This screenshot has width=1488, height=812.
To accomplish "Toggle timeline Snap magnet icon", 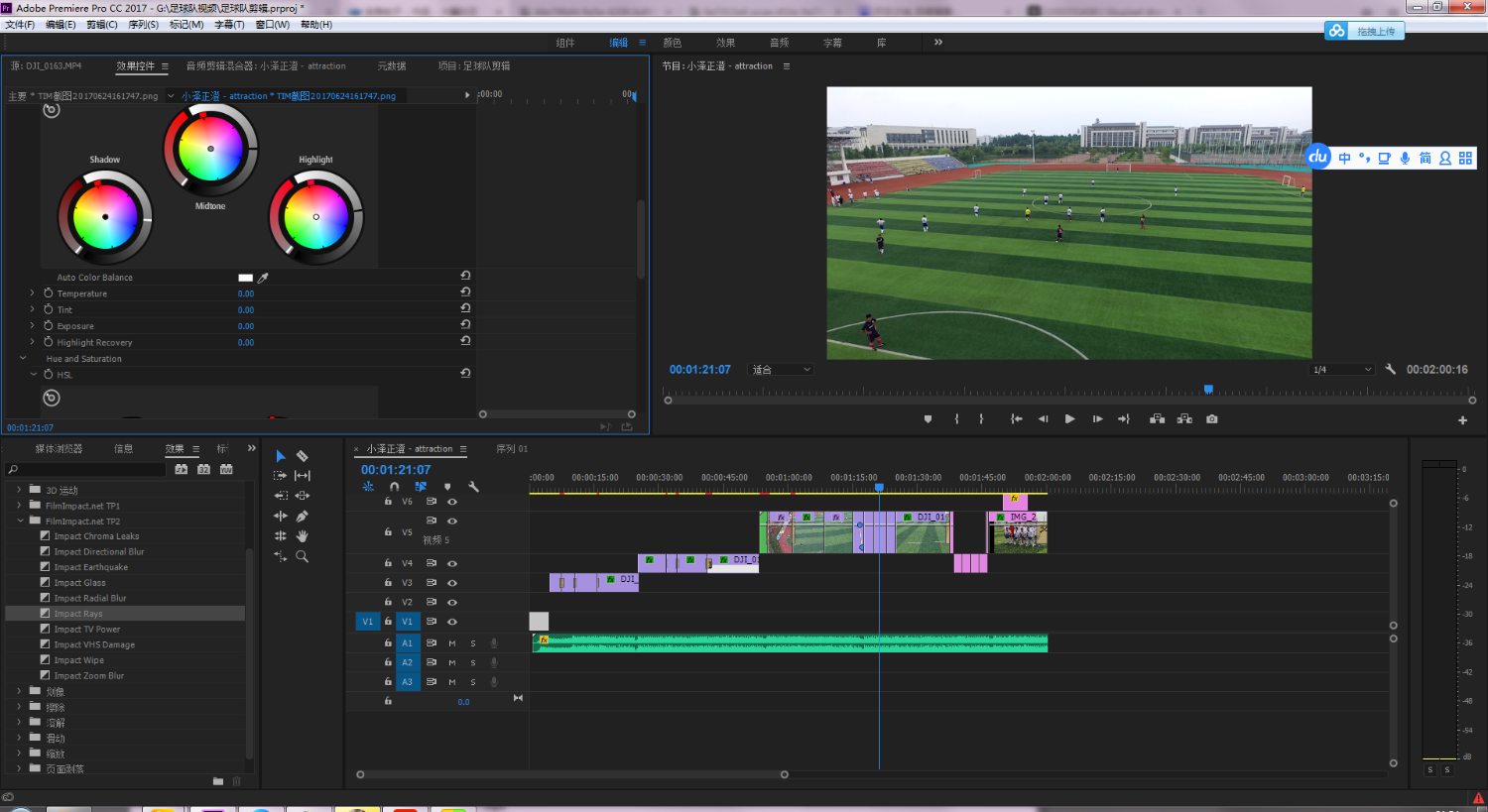I will [395, 487].
